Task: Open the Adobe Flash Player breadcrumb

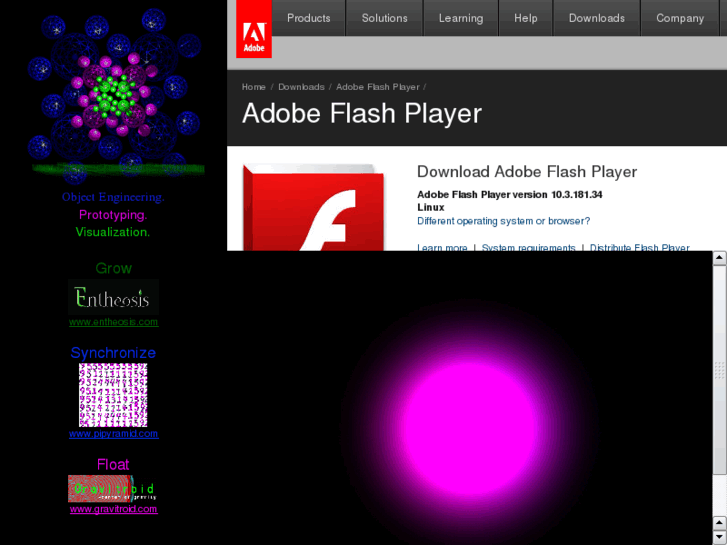Action: 378,87
